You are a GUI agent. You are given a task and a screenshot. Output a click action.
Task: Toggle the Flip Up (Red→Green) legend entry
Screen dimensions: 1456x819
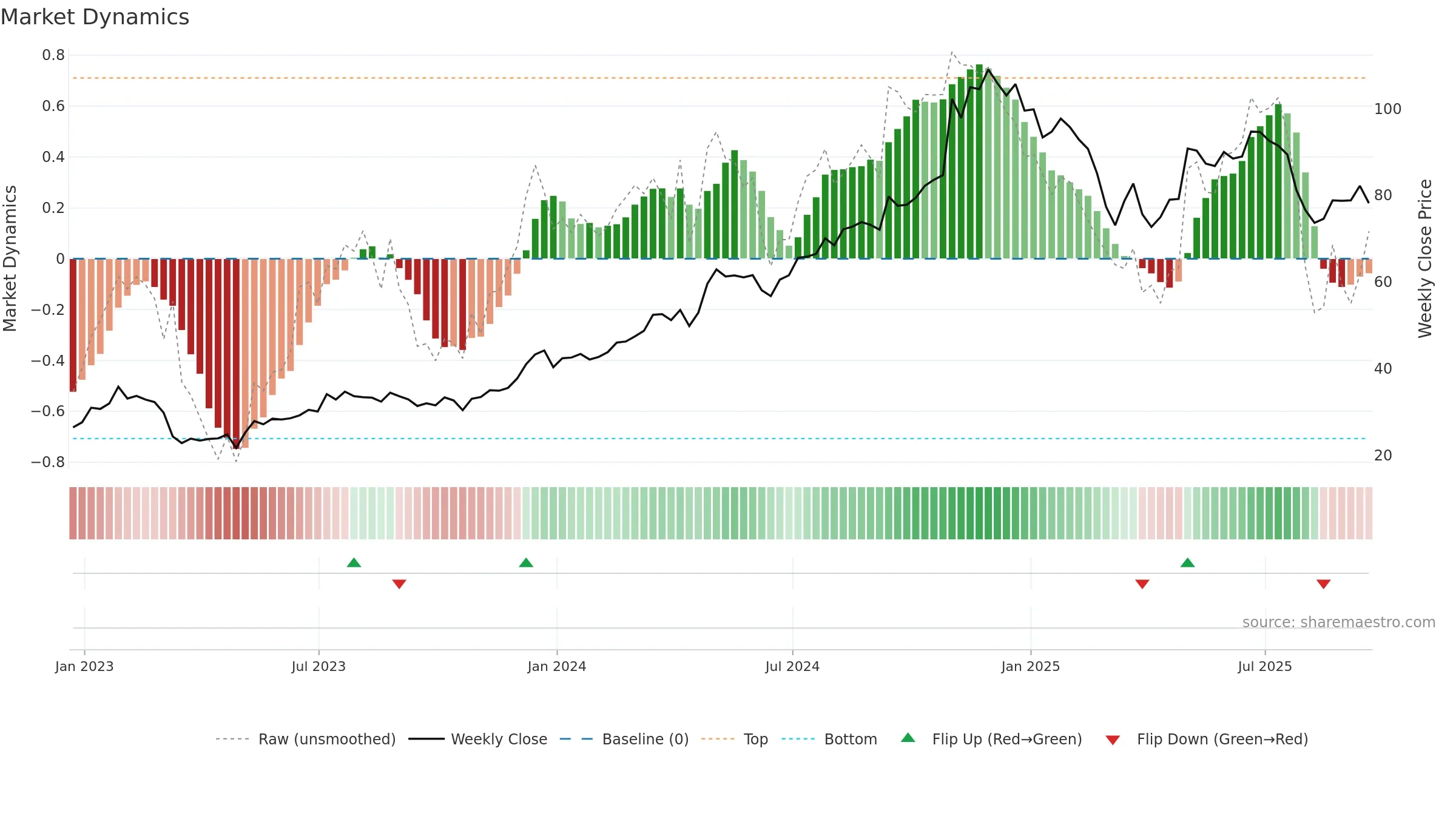991,739
